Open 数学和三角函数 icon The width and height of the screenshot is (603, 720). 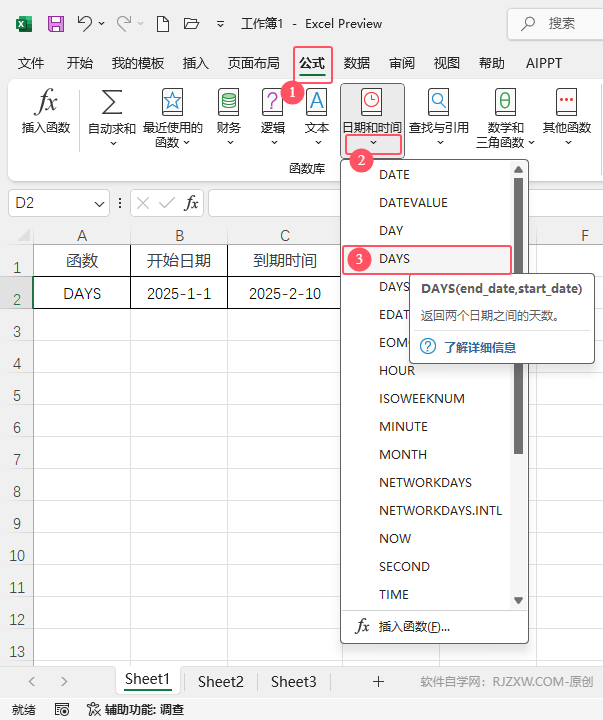coord(505,102)
